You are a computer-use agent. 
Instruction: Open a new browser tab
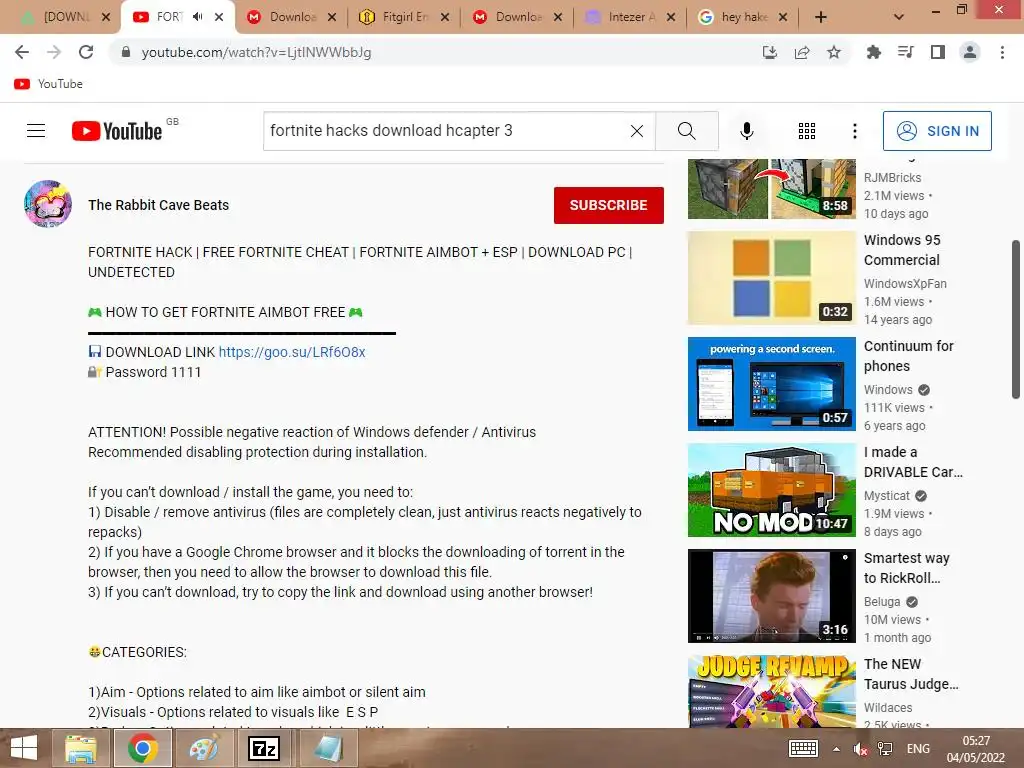pyautogui.click(x=821, y=17)
